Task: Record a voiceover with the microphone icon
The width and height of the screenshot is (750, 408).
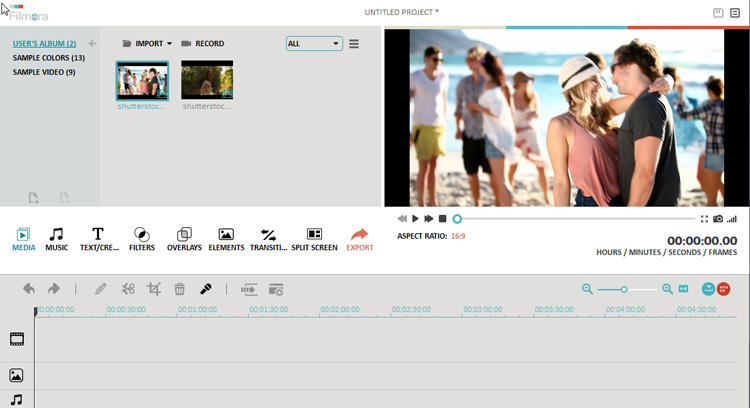Action: pyautogui.click(x=206, y=289)
